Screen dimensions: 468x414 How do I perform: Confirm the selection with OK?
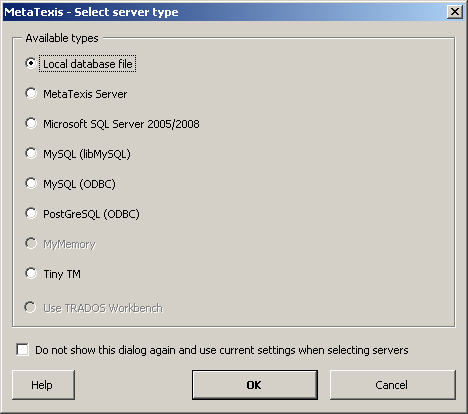[x=255, y=385]
